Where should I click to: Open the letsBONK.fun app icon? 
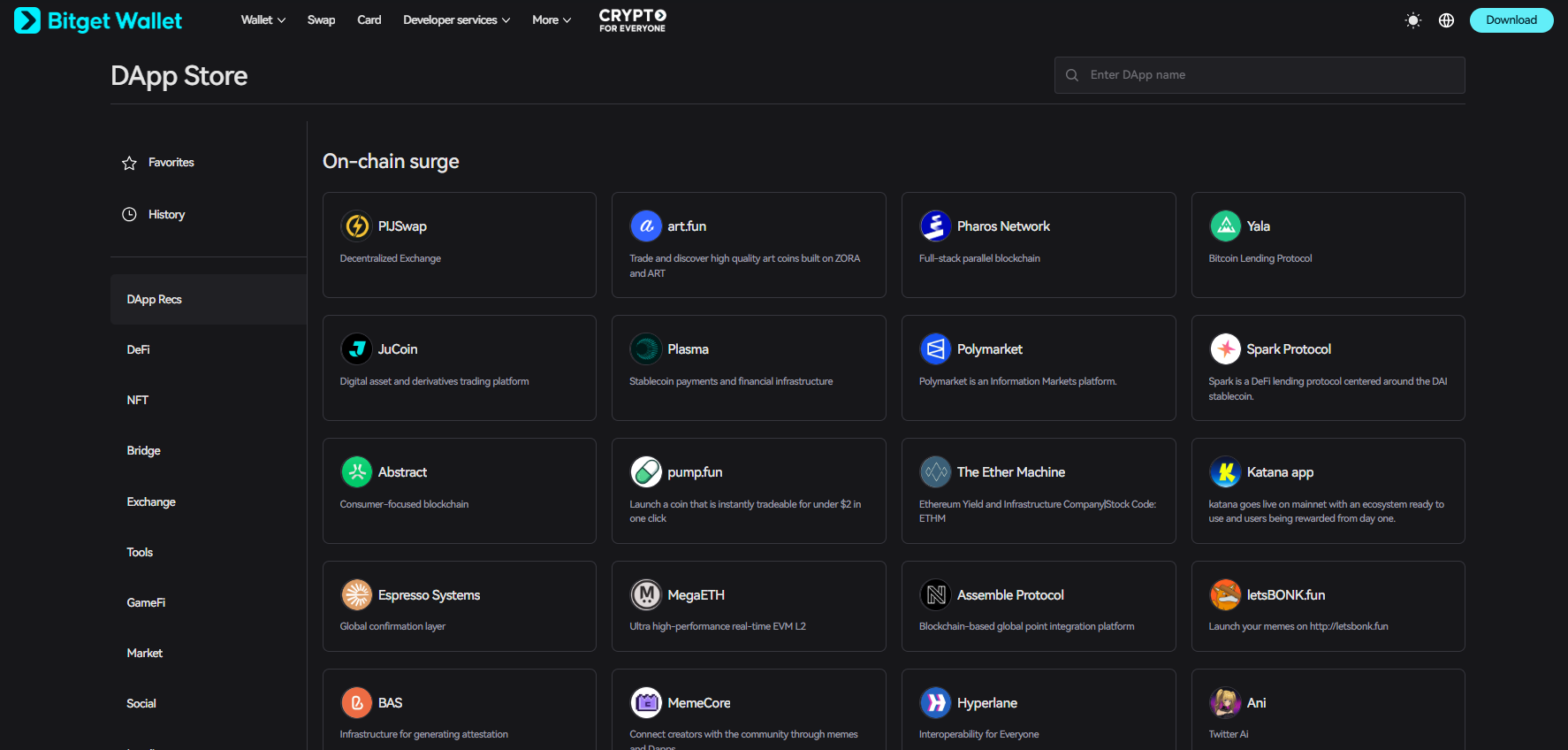tap(1225, 595)
